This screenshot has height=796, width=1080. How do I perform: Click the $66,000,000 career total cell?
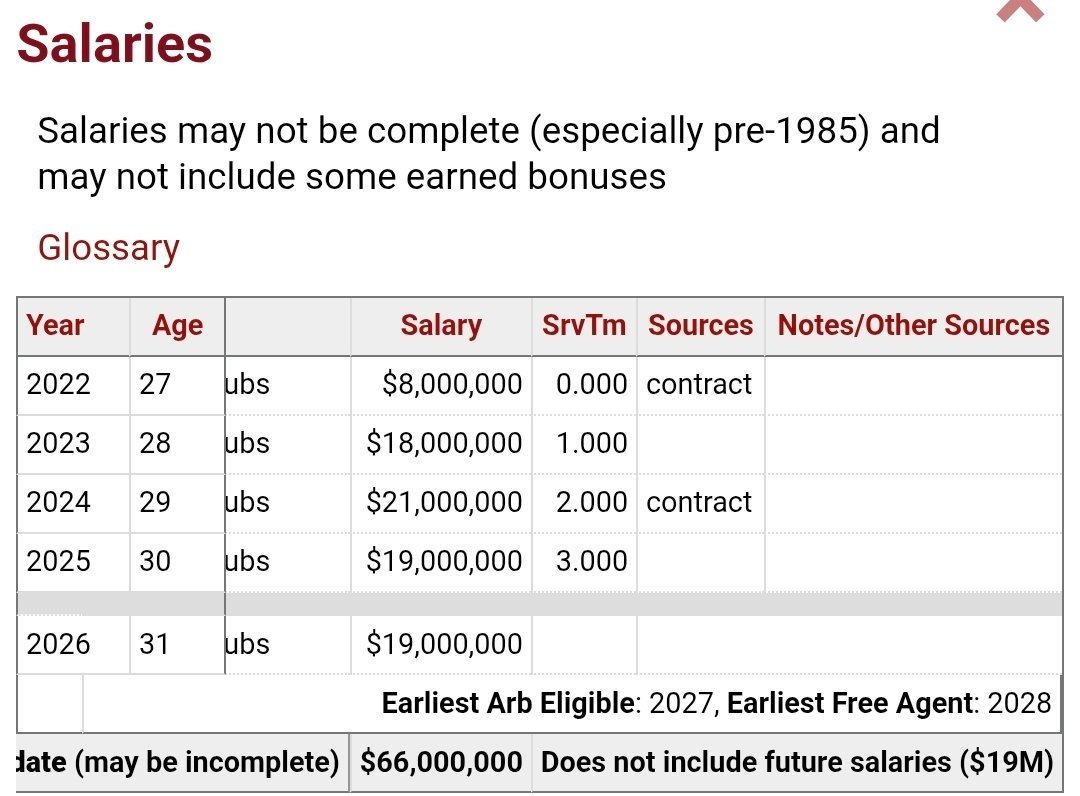pos(441,762)
